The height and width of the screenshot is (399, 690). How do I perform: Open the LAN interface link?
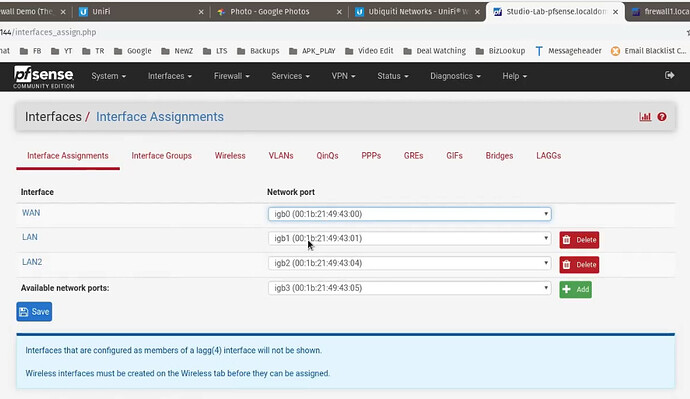29,237
